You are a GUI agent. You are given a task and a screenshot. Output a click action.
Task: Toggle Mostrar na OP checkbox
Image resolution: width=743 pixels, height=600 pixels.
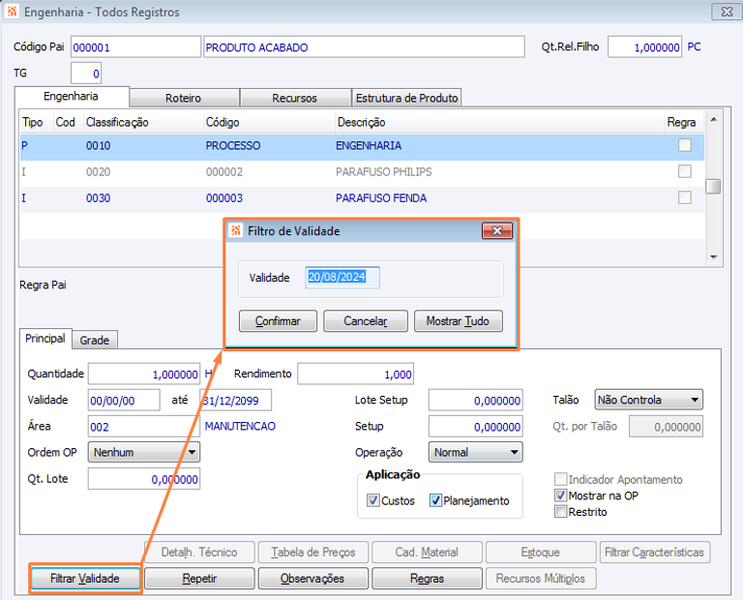click(x=561, y=495)
